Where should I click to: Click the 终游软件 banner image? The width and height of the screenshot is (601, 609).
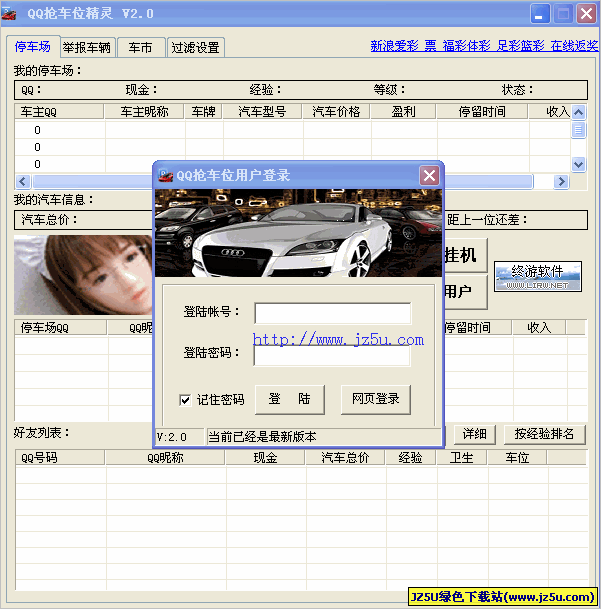point(538,277)
